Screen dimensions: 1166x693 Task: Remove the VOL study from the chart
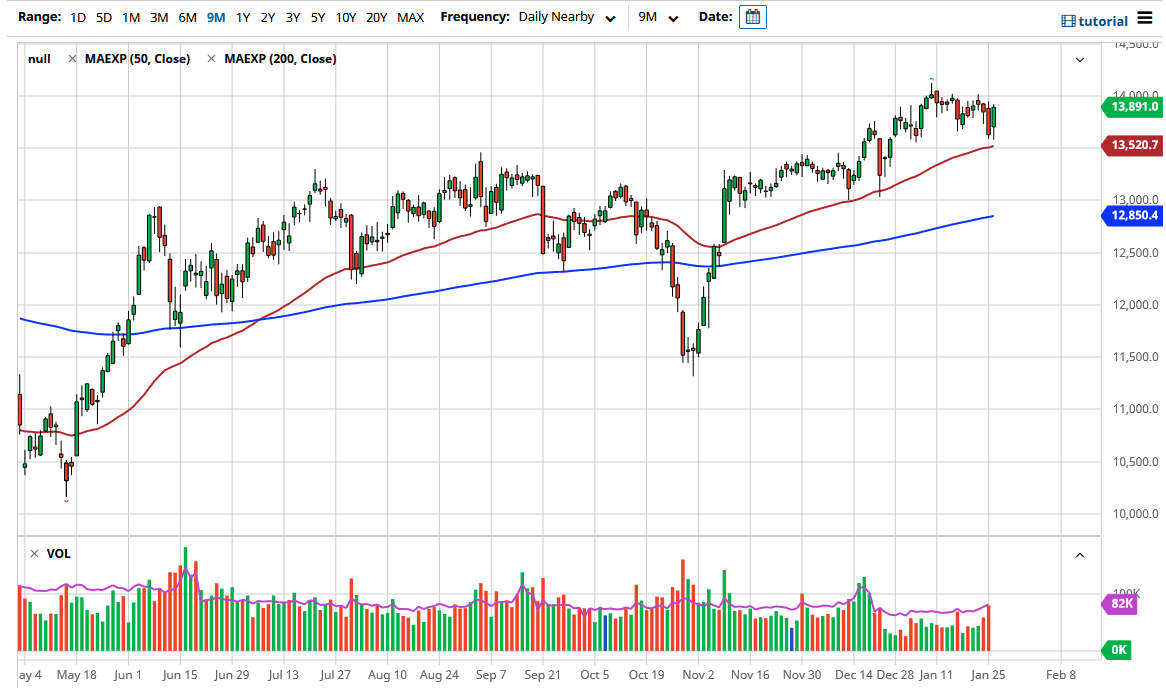(x=34, y=553)
